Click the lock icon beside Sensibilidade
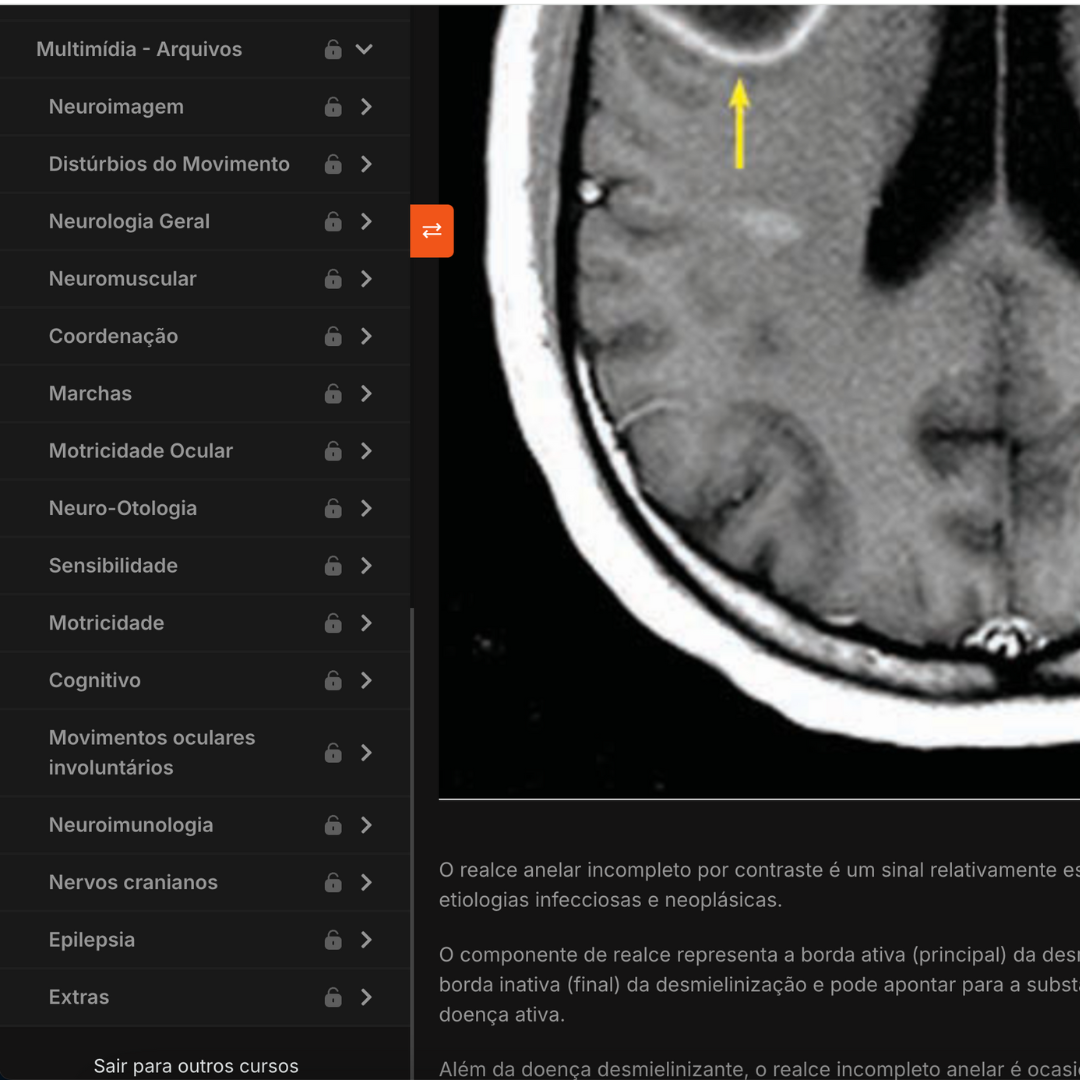This screenshot has width=1080, height=1080. [333, 565]
